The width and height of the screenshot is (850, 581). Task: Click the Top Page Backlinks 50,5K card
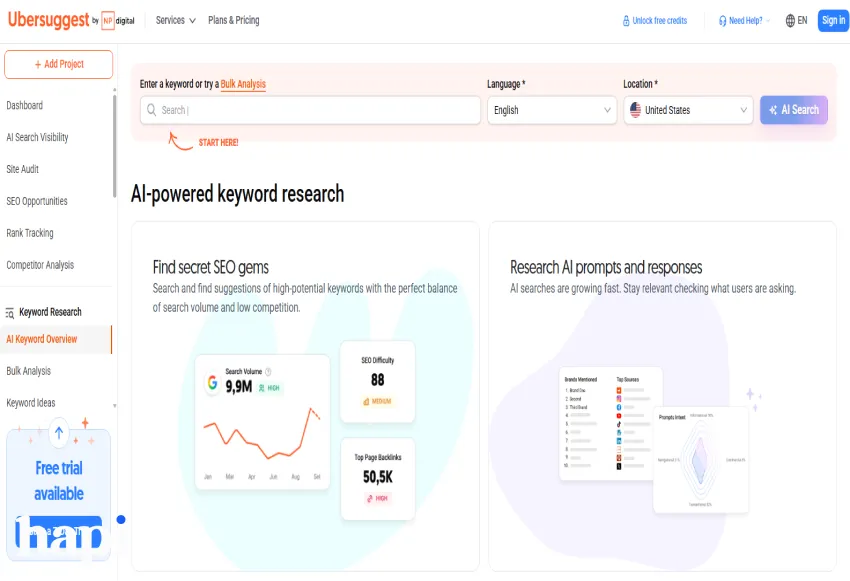378,479
